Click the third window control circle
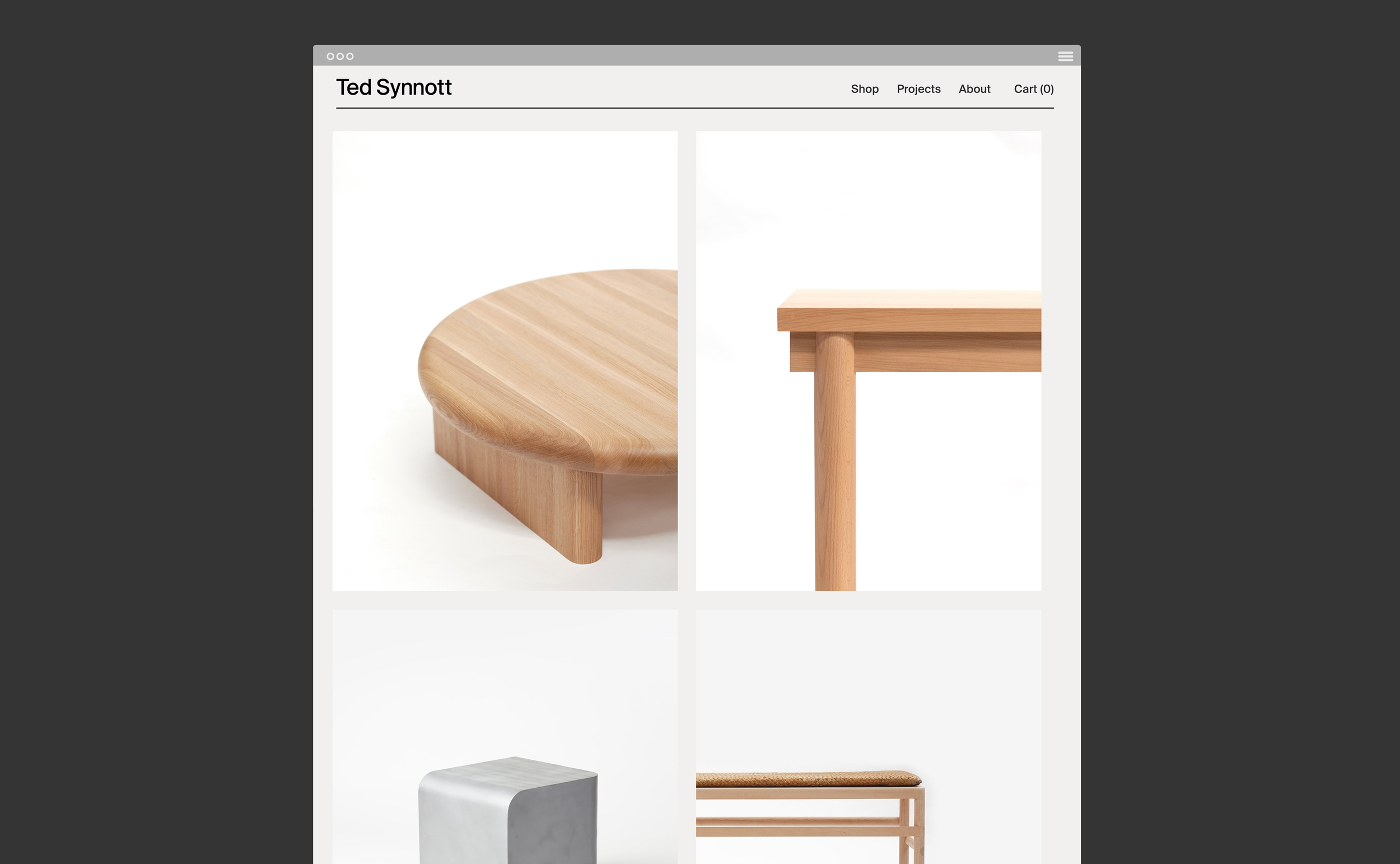 click(349, 56)
